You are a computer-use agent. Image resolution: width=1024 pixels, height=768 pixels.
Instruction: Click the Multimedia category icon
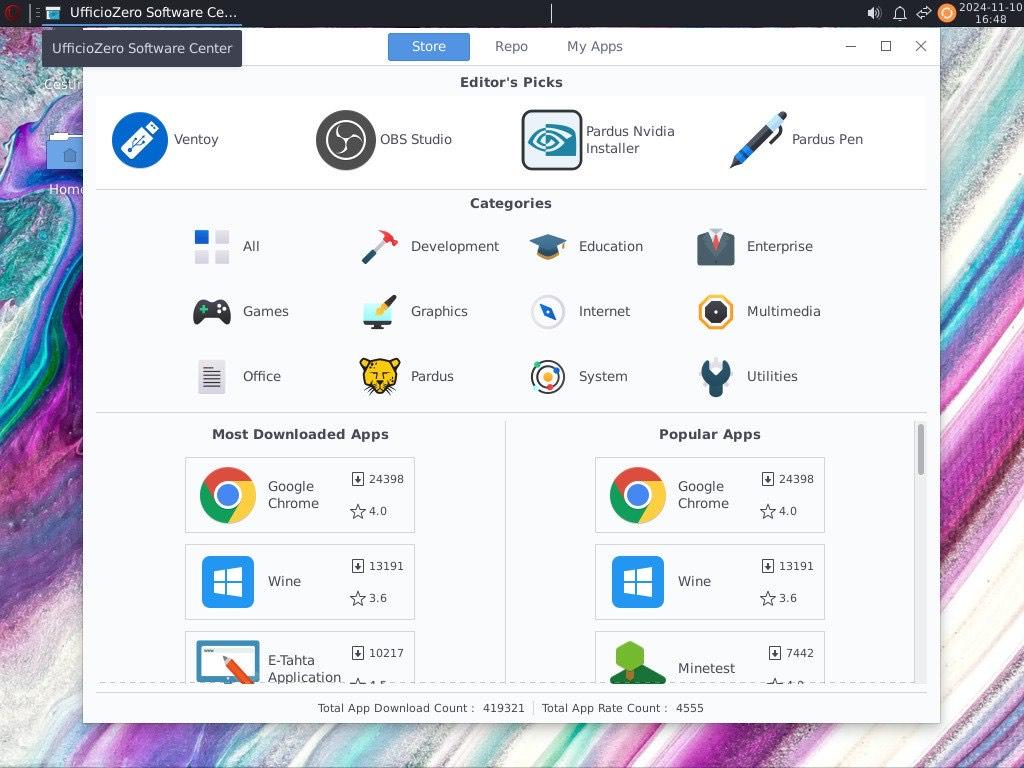pos(716,312)
